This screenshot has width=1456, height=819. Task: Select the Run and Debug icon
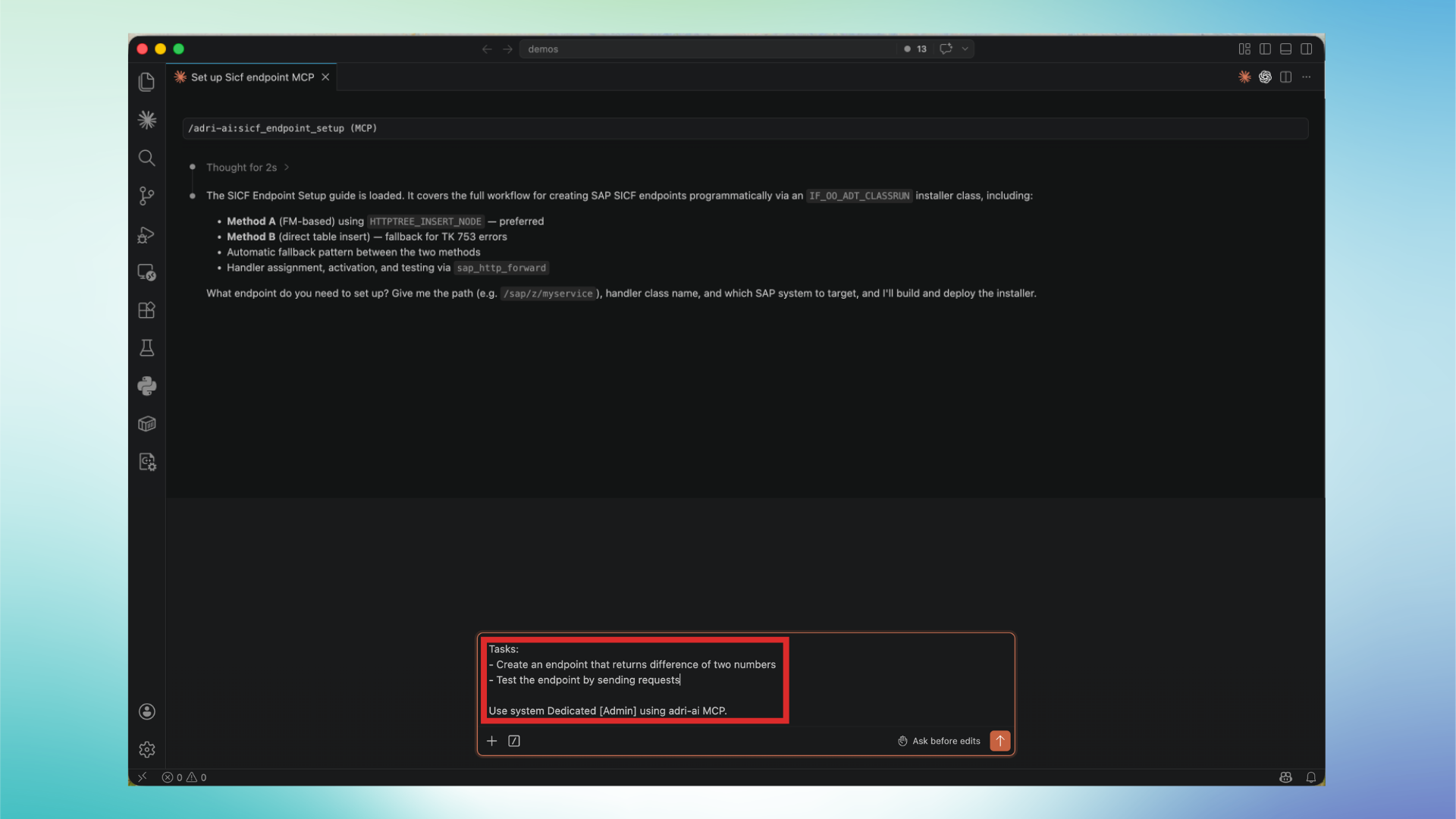click(x=146, y=235)
